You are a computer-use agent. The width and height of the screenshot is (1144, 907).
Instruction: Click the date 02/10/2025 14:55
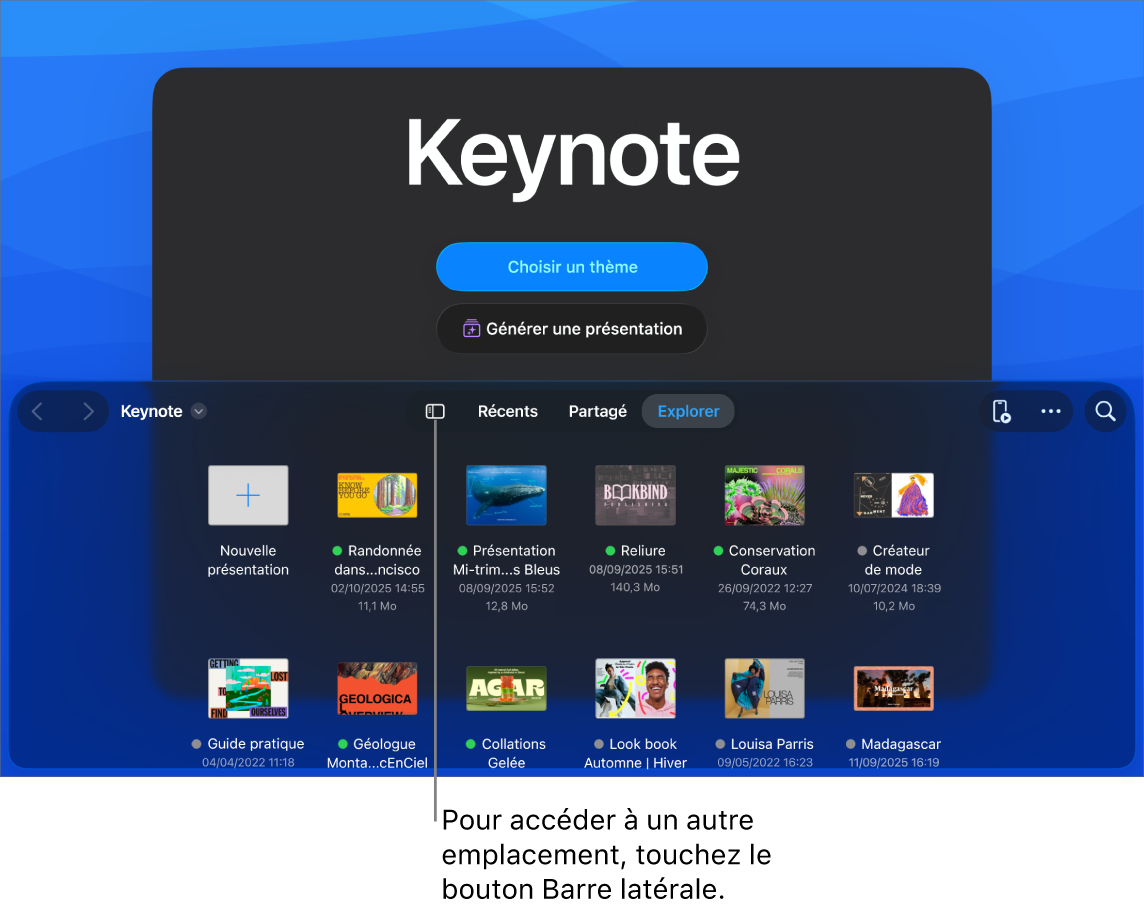tap(377, 588)
